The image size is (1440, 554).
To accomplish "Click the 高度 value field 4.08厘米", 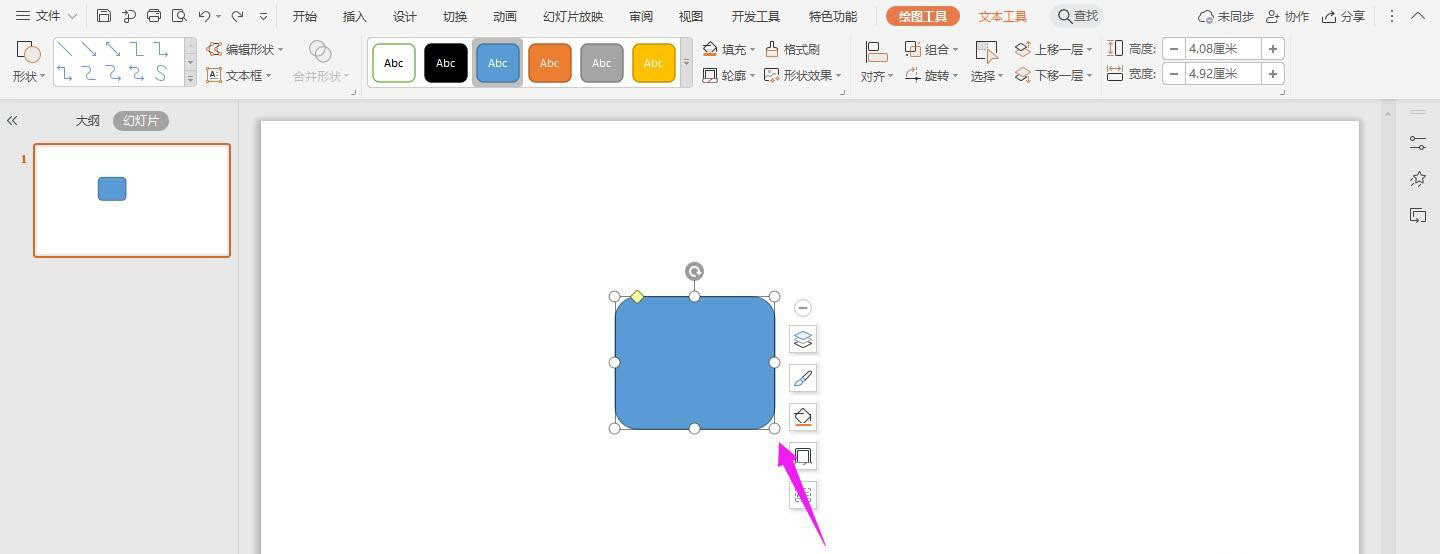I will pos(1223,49).
